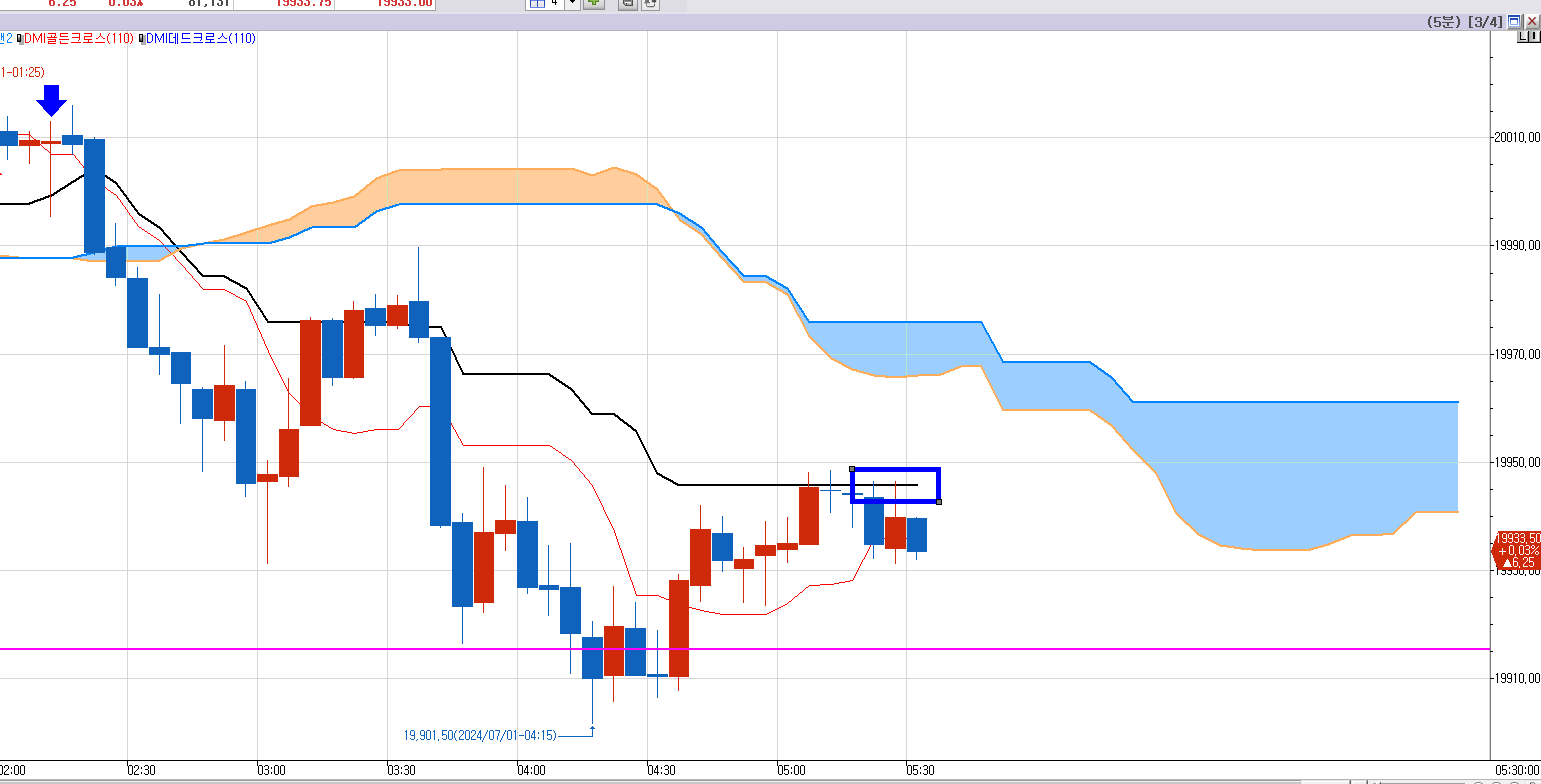Select the DMI데드크로스(110) indicator label
The width and height of the screenshot is (1541, 784).
point(201,38)
